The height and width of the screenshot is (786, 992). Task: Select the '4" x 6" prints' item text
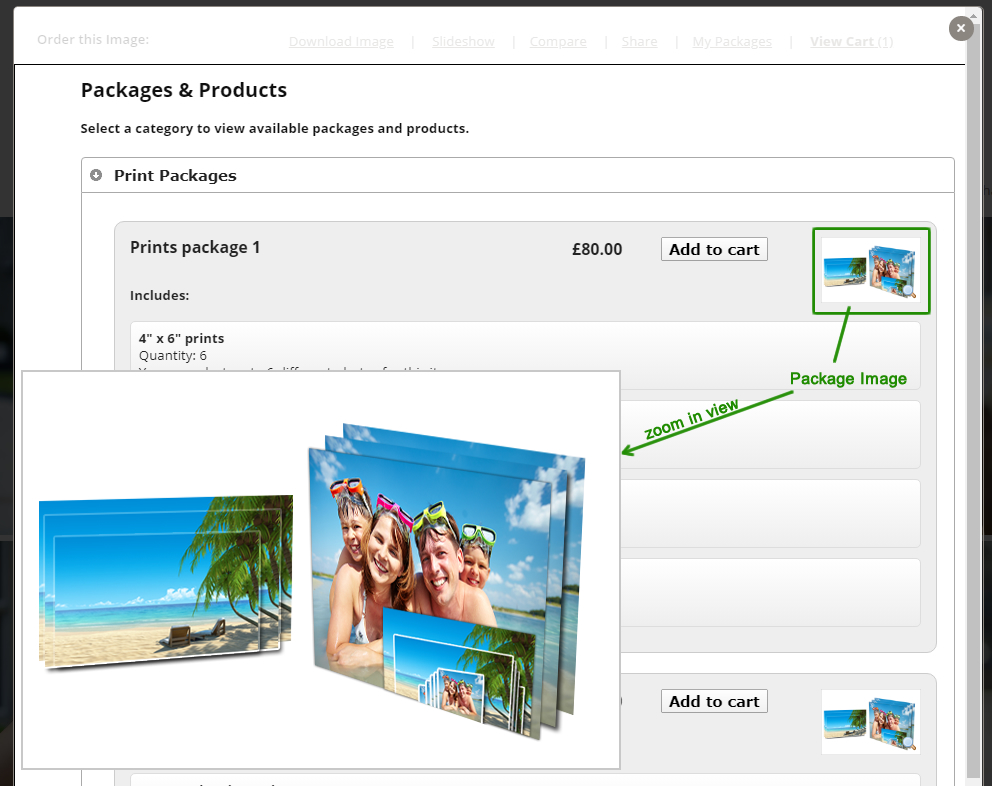pos(182,339)
